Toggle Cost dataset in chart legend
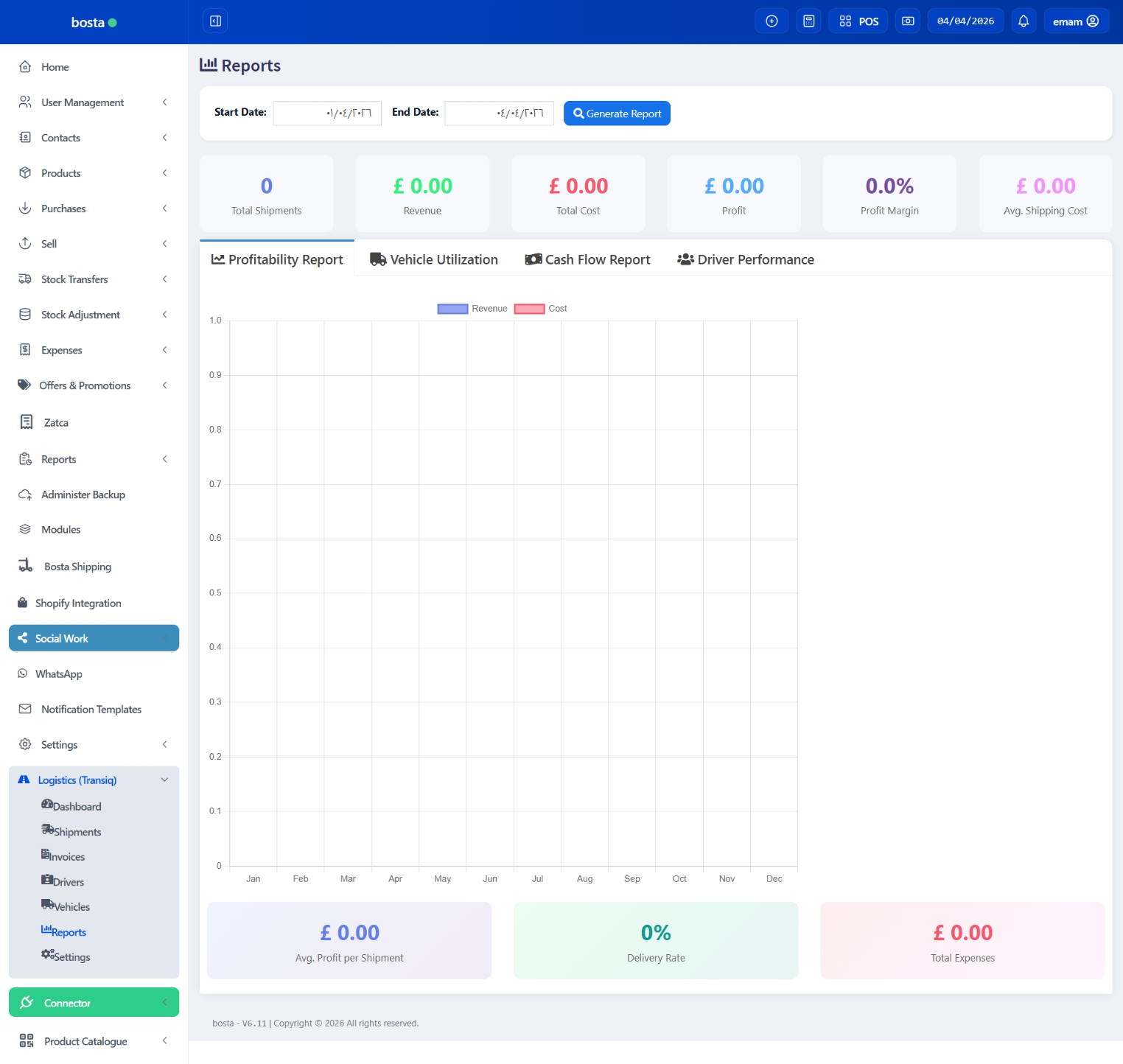 [541, 309]
